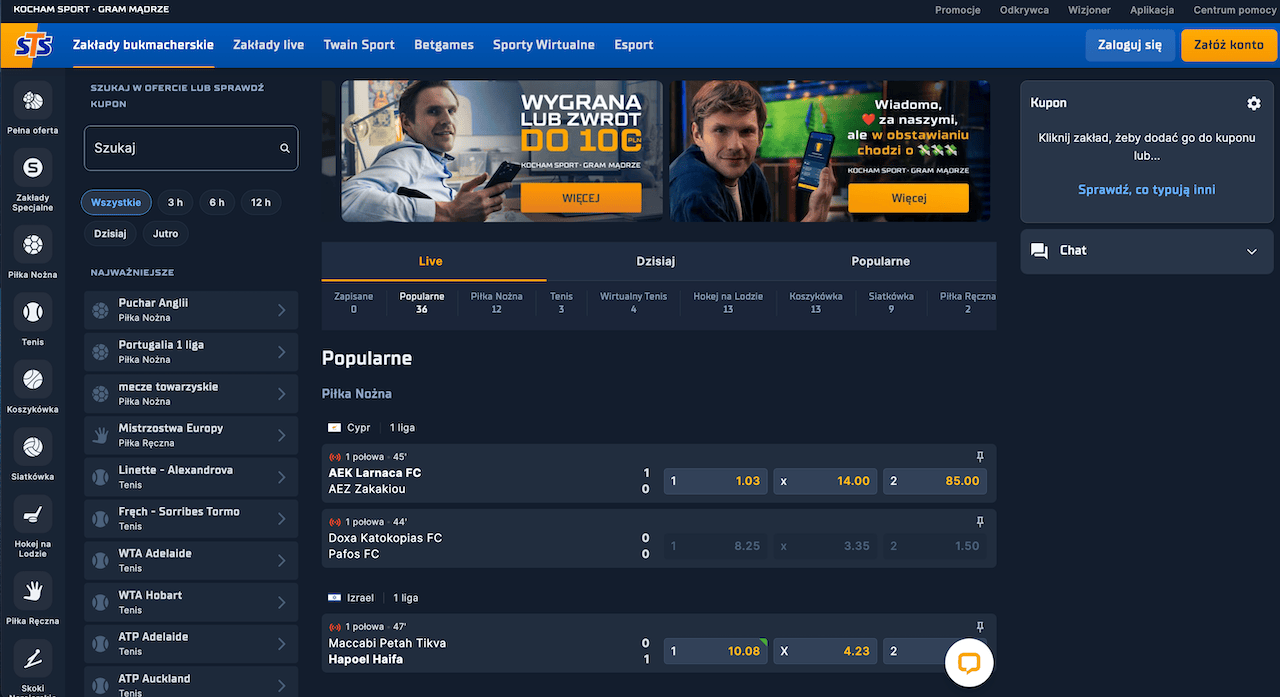Viewport: 1280px width, 697px height.
Task: Bet on AEK Larnaca at 1.03
Action: coord(715,481)
